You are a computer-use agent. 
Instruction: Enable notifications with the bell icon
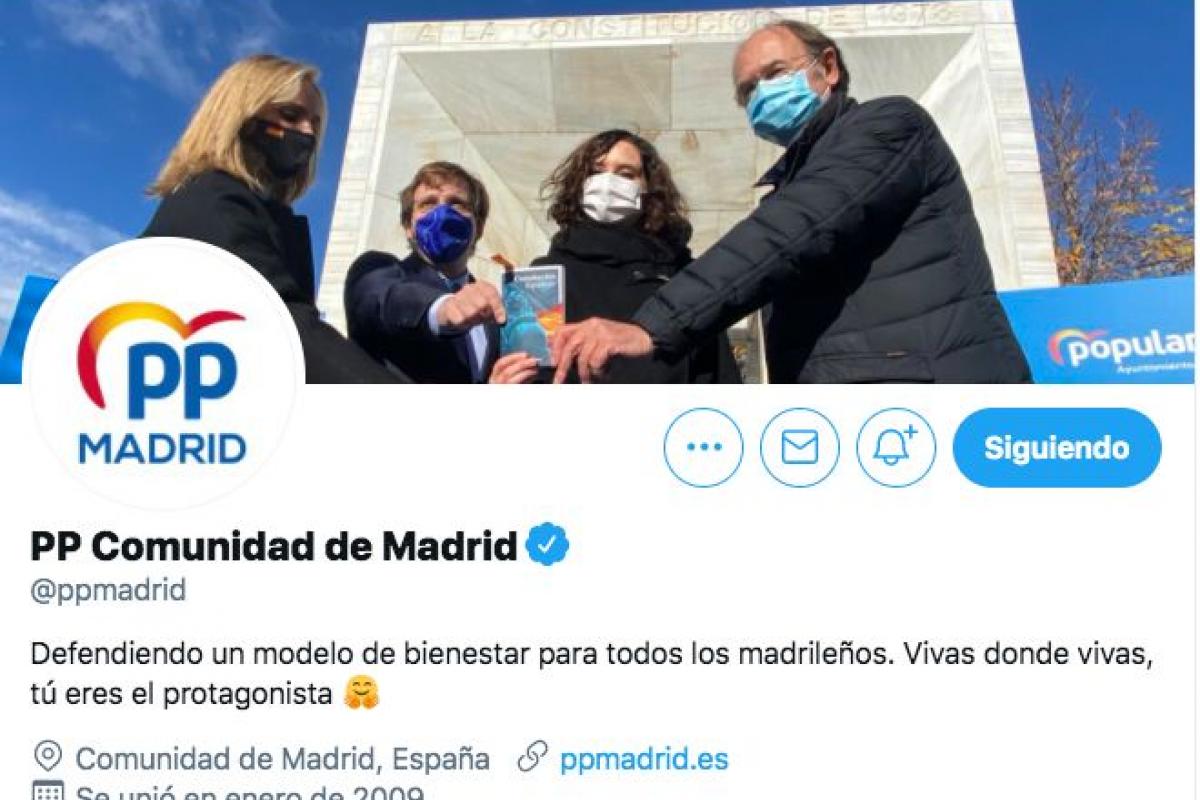[x=896, y=447]
